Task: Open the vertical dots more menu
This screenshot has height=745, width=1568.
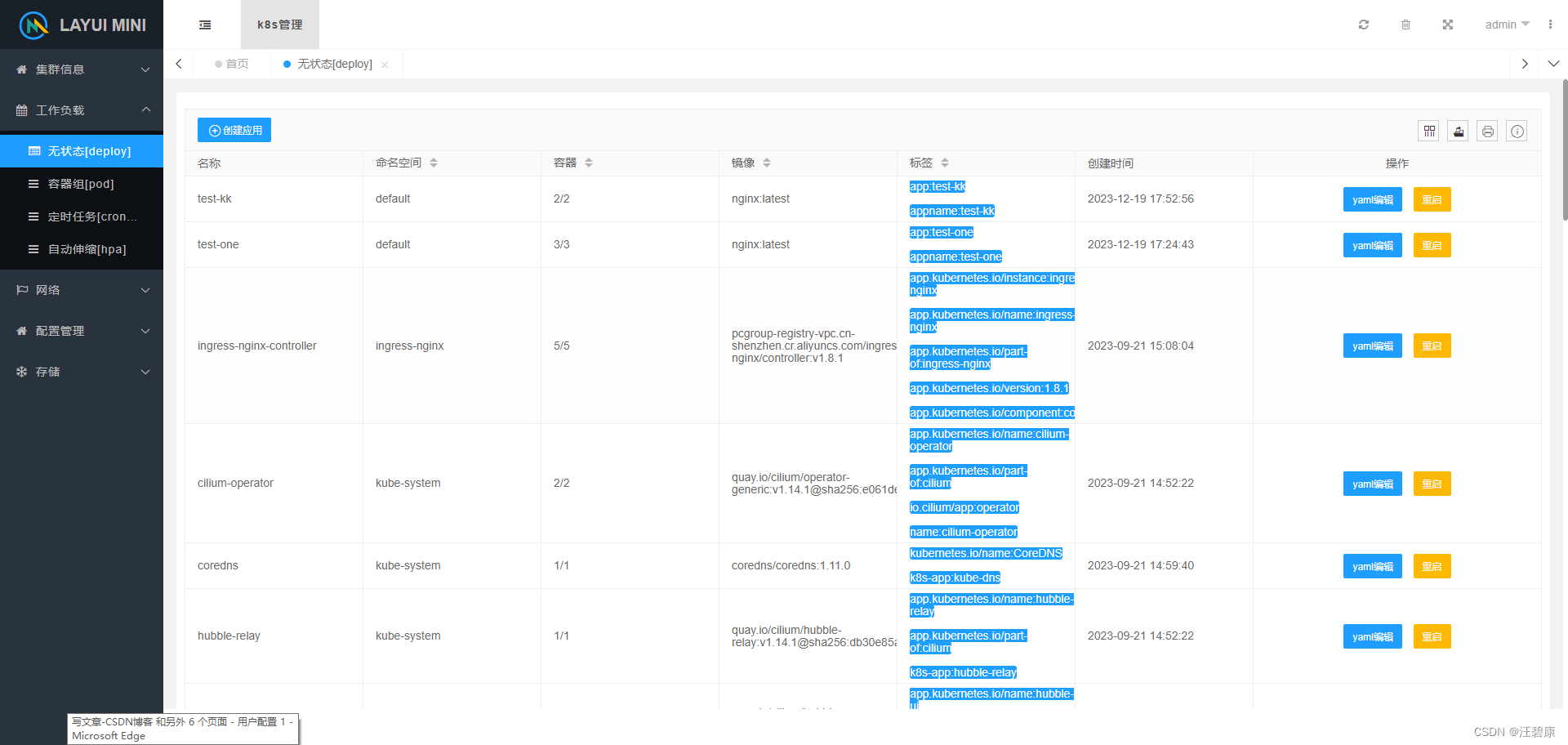Action: coord(1550,25)
